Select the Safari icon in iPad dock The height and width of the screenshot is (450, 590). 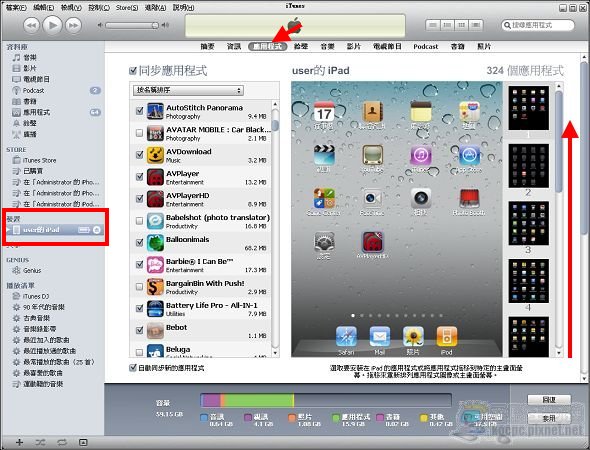pos(346,337)
